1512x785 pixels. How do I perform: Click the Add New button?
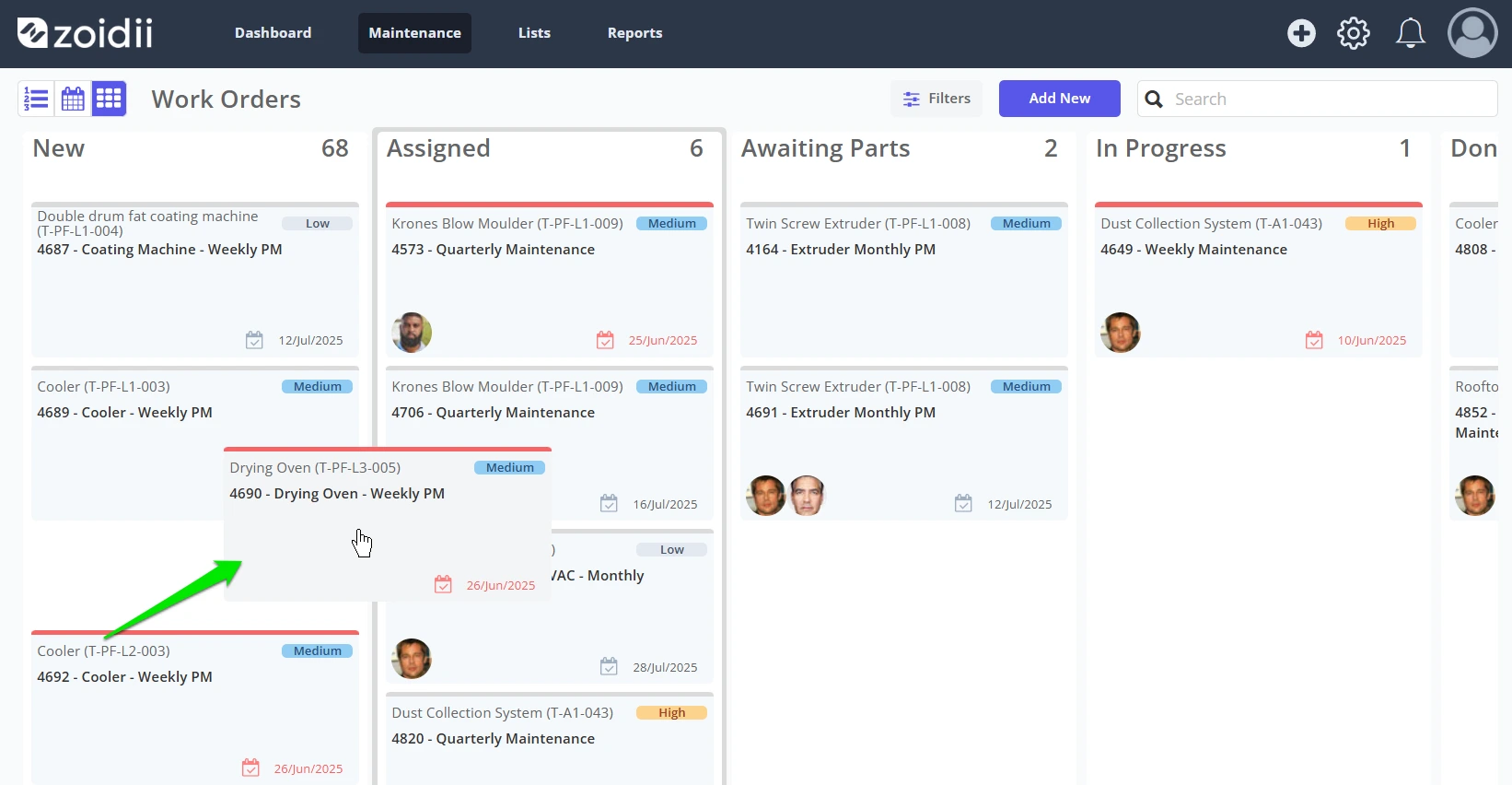1060,99
